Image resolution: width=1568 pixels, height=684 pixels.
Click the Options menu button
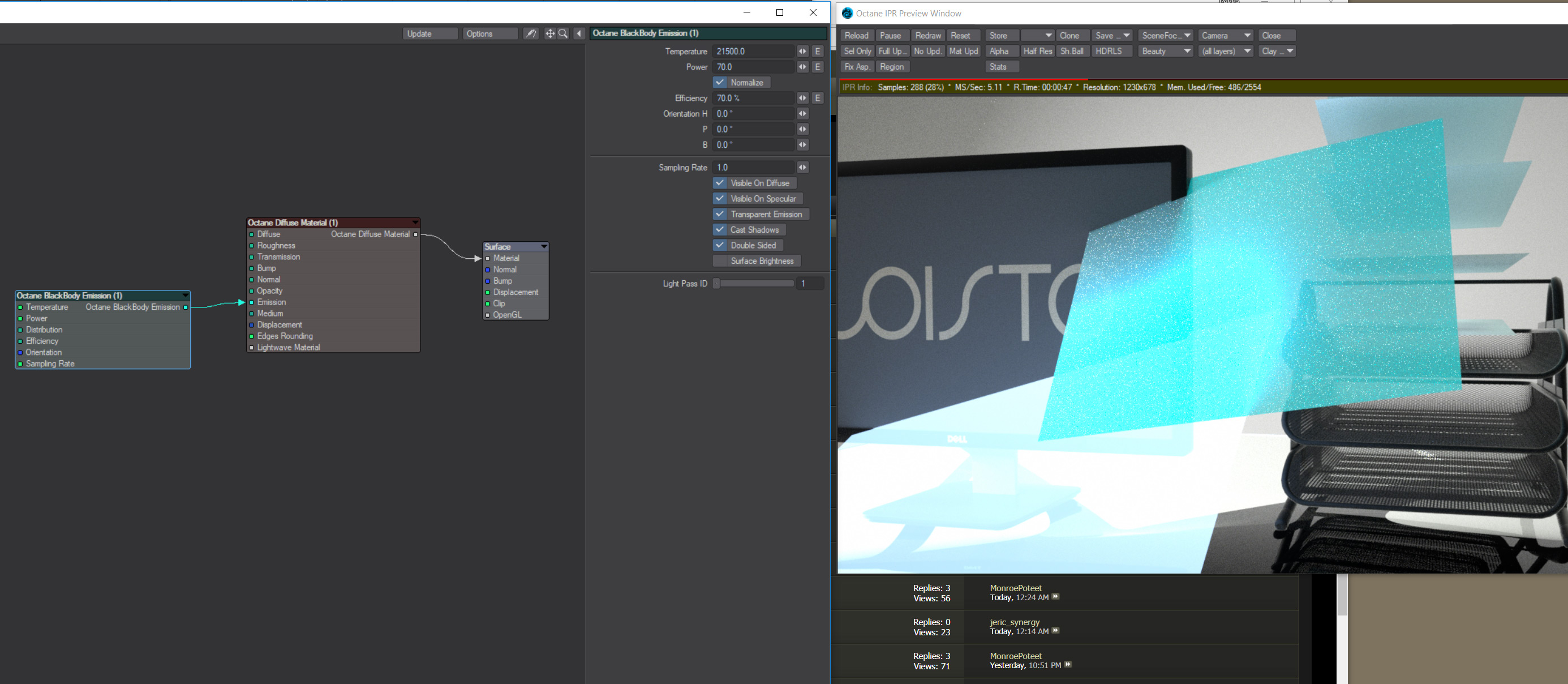(489, 33)
